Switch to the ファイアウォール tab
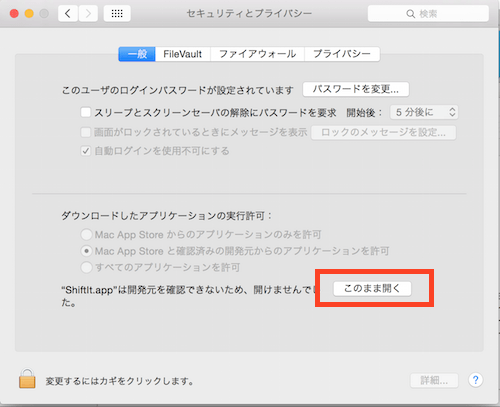This screenshot has width=500, height=407. click(257, 54)
